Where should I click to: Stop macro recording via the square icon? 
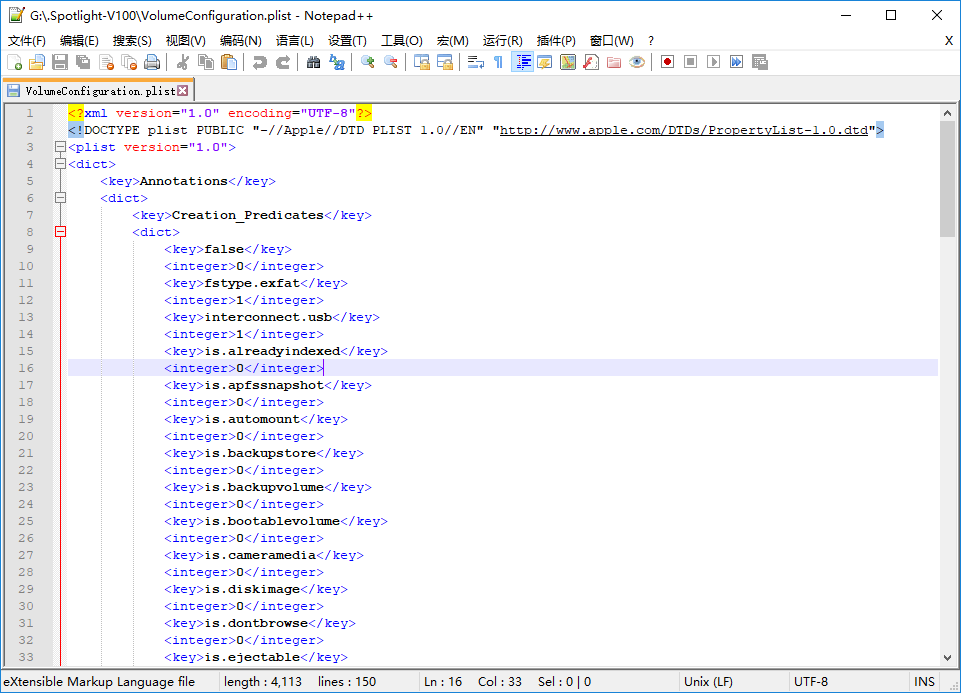tap(690, 62)
